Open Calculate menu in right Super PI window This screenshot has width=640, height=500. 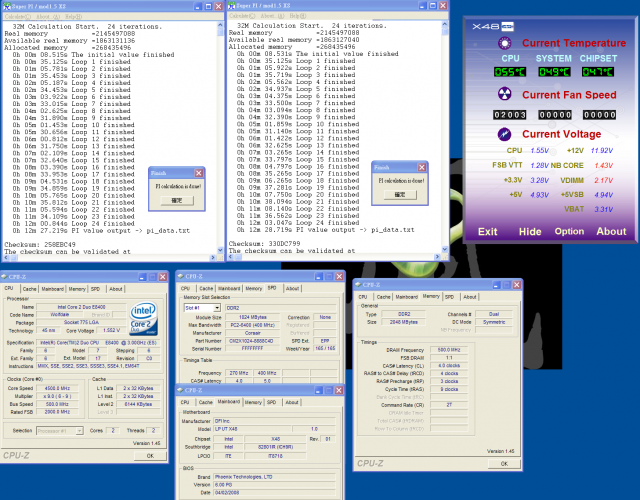[242, 16]
